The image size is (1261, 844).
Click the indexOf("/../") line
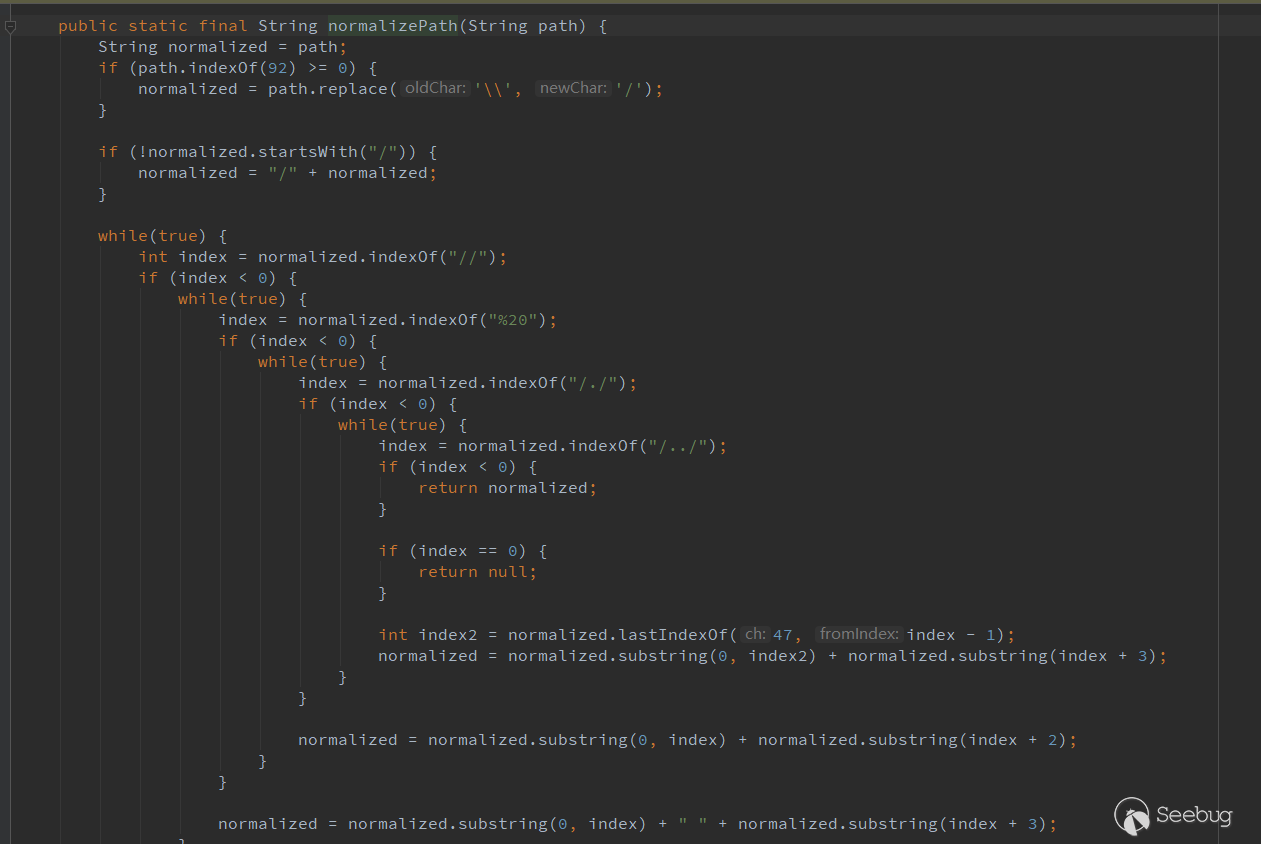pyautogui.click(x=553, y=446)
